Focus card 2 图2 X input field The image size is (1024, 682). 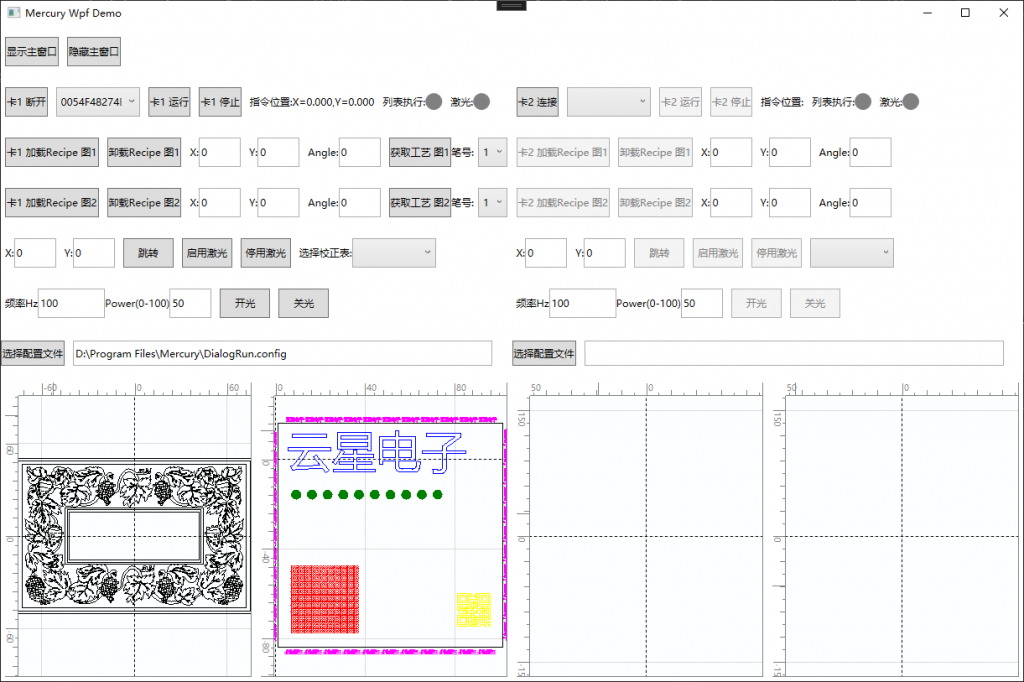pos(731,203)
